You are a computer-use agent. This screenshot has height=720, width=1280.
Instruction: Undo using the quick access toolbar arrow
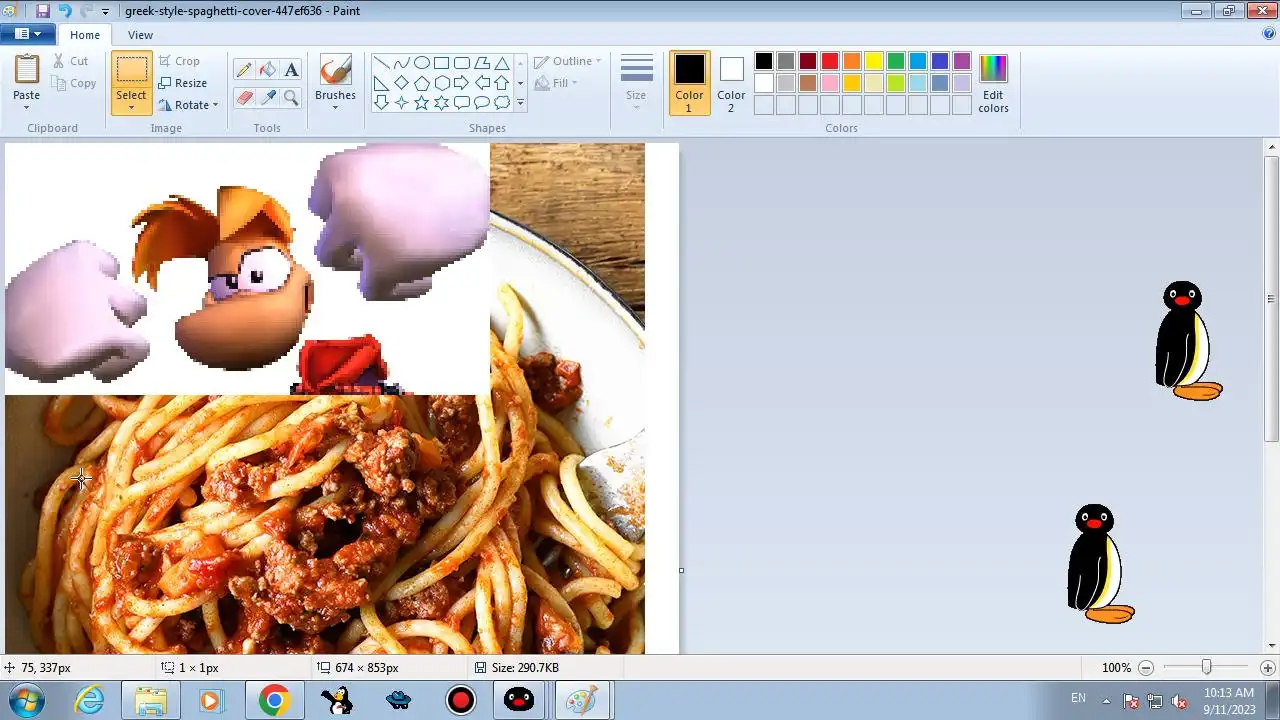pyautogui.click(x=65, y=11)
